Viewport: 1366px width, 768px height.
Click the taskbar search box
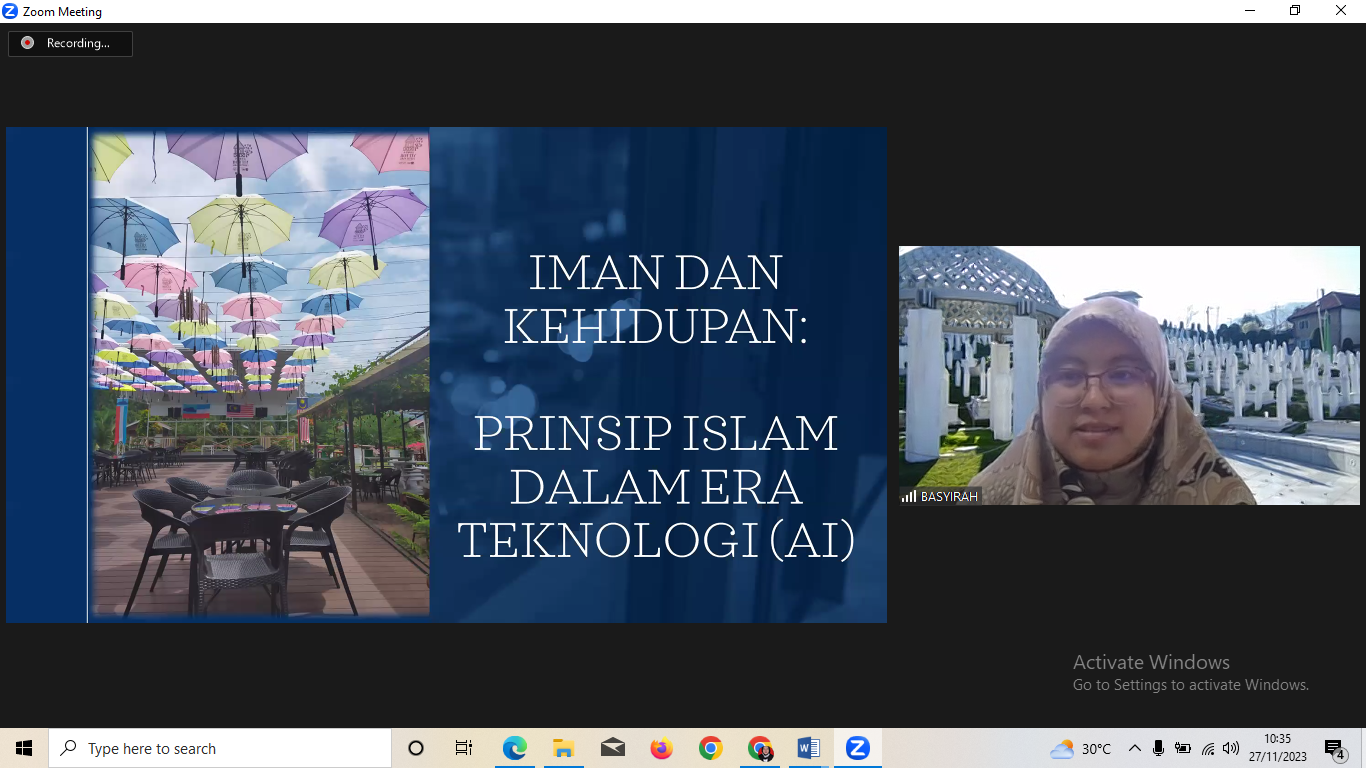220,748
